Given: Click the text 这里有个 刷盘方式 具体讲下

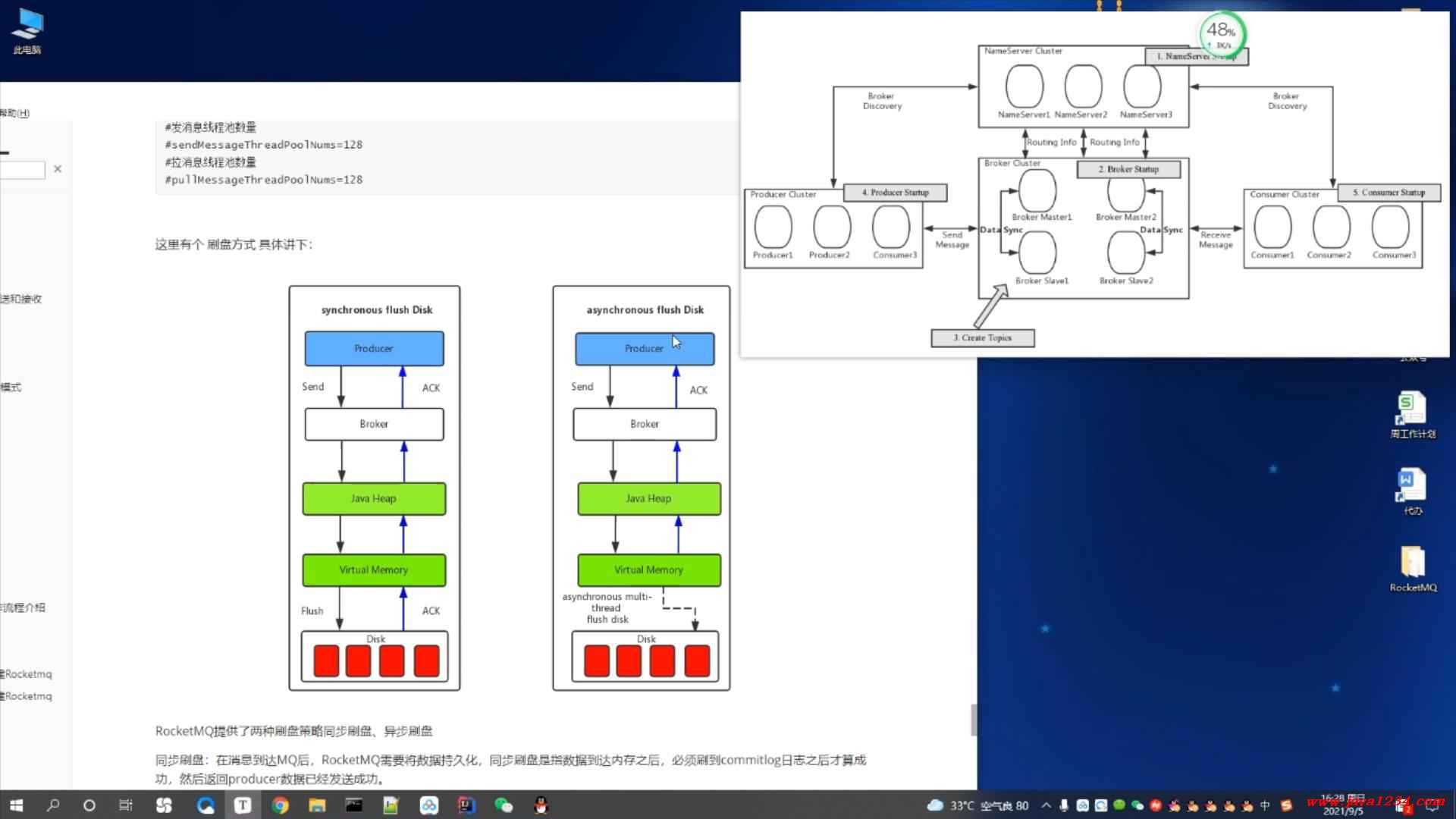Looking at the screenshot, I should (x=234, y=244).
